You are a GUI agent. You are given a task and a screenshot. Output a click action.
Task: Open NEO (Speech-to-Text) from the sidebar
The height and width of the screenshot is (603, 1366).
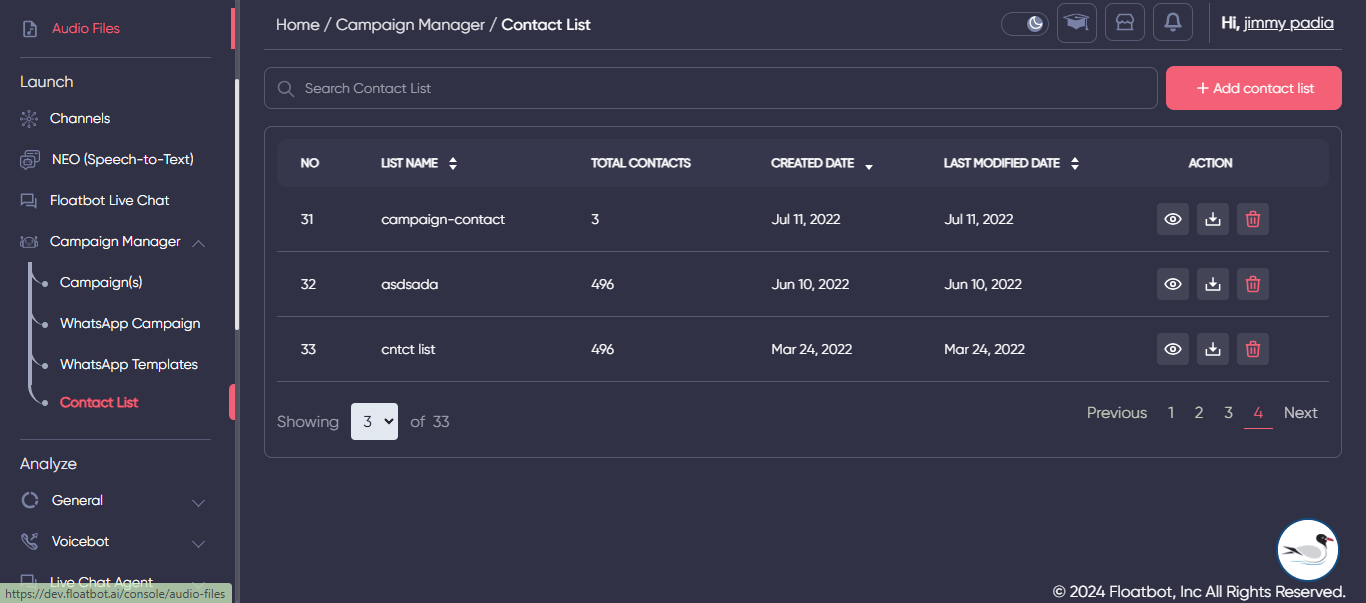pos(121,158)
